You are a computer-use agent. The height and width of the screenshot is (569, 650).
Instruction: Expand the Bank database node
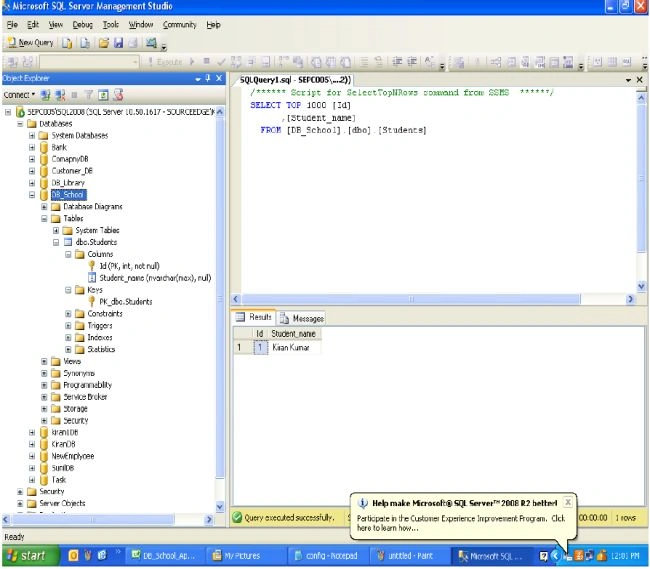(x=32, y=147)
